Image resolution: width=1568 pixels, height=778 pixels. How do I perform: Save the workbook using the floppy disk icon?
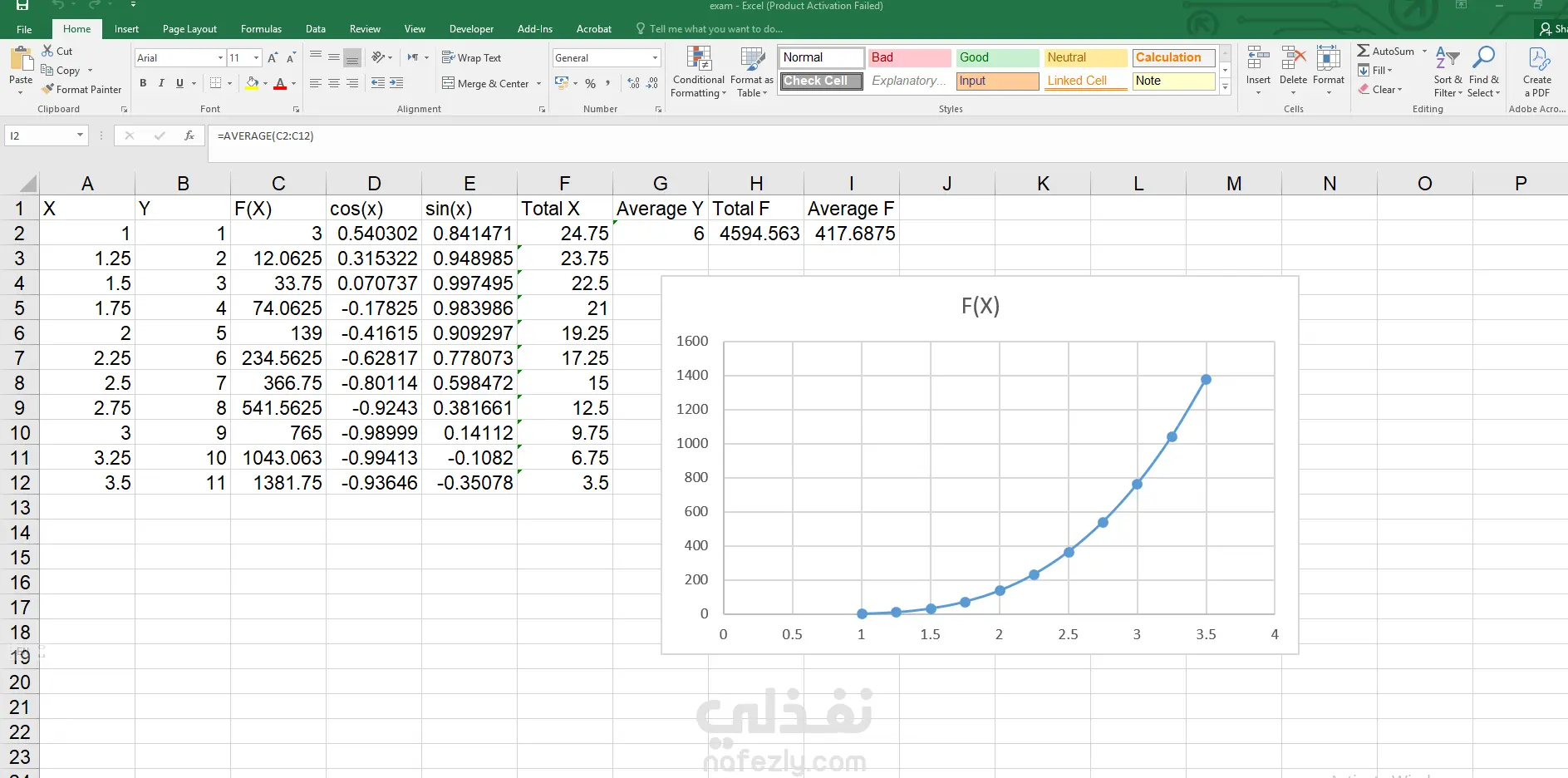pos(22,5)
